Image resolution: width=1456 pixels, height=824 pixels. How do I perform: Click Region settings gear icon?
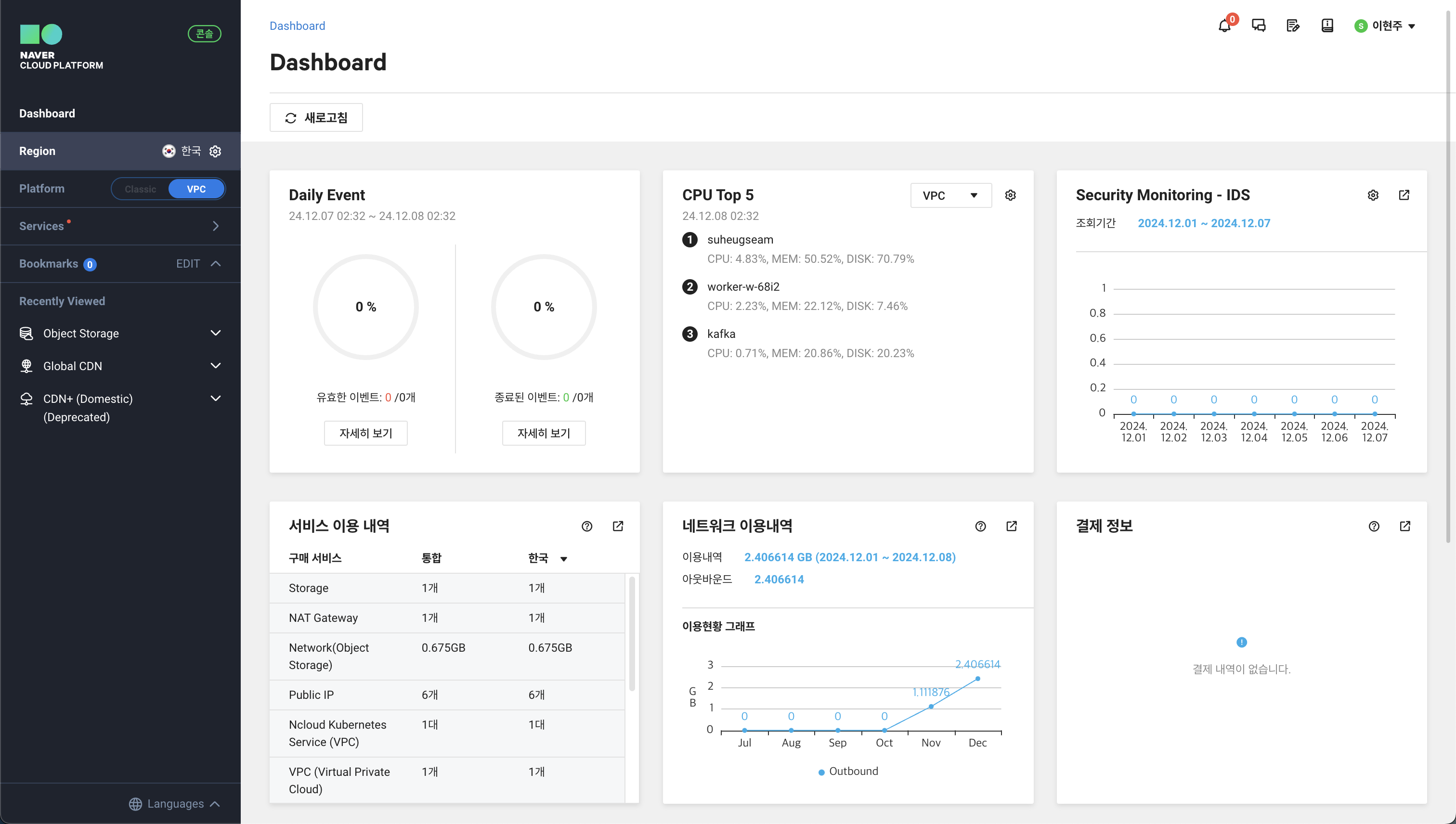pos(215,151)
